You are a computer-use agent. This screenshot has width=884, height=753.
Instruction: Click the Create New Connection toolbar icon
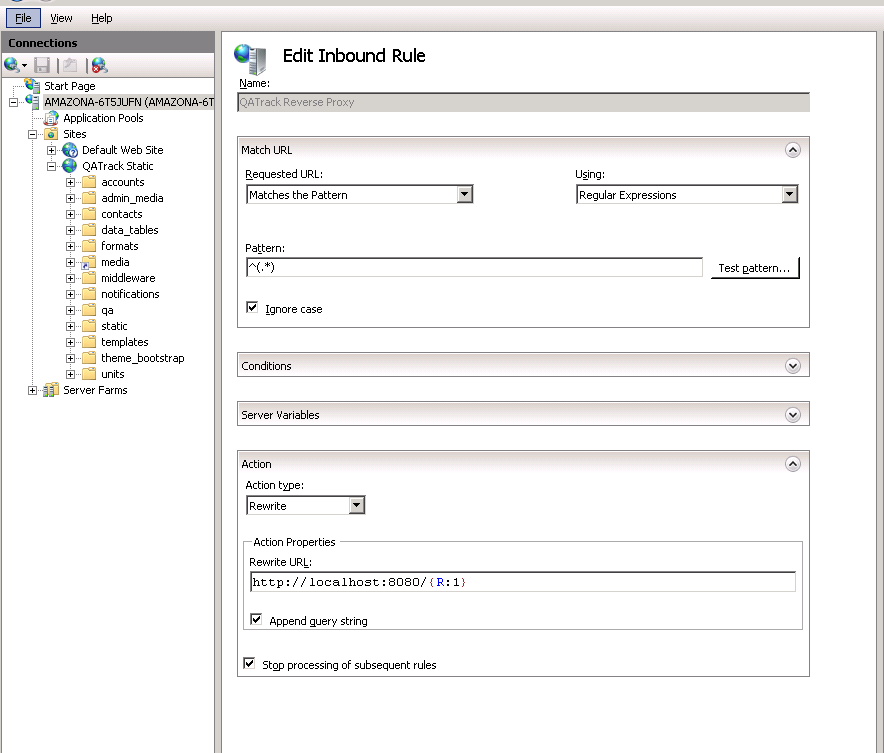(11, 65)
